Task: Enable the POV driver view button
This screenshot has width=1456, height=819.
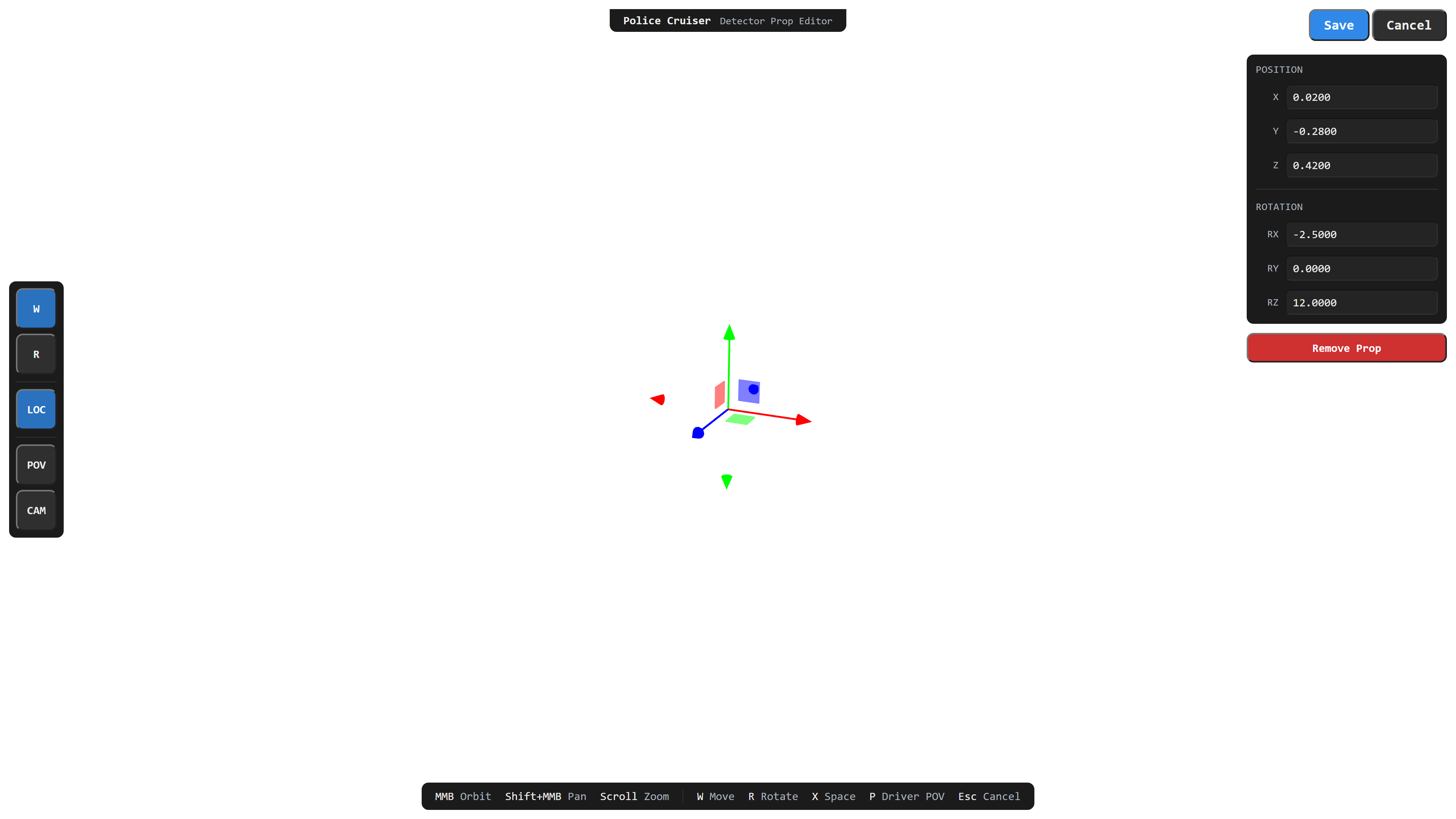Action: pyautogui.click(x=36, y=464)
